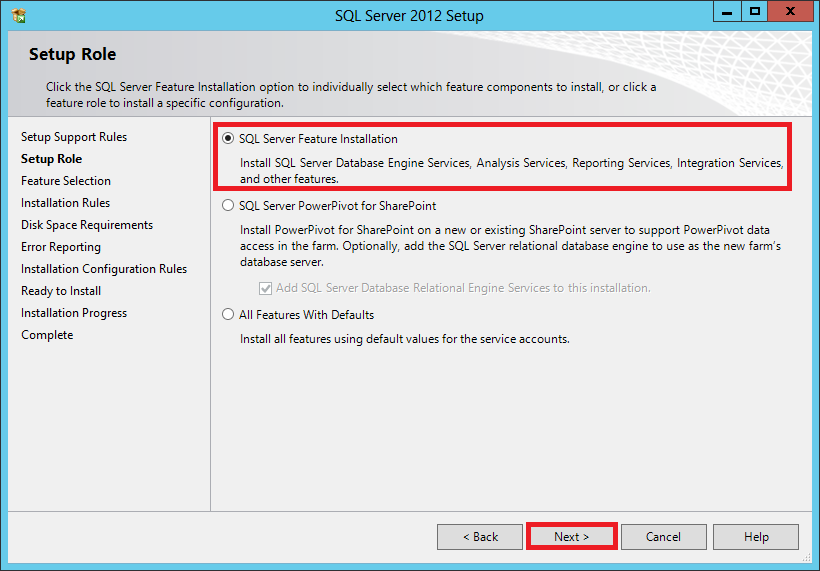
Task: Go back with the Back button
Action: coord(480,537)
